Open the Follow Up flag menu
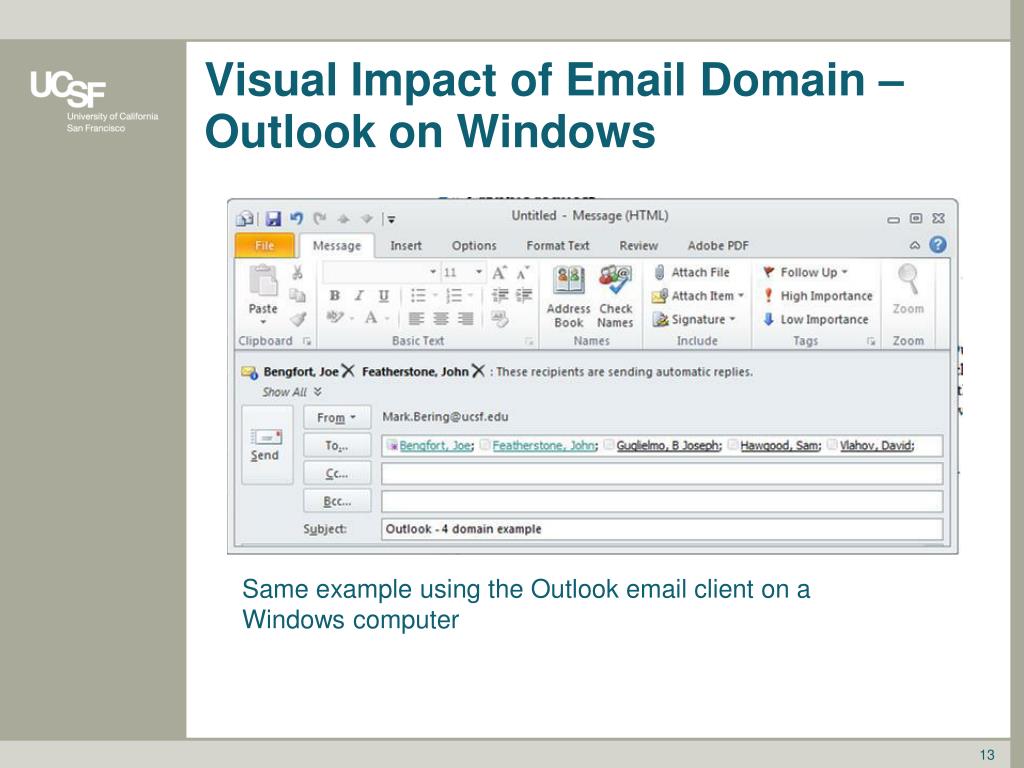The width and height of the screenshot is (1024, 768). (805, 272)
